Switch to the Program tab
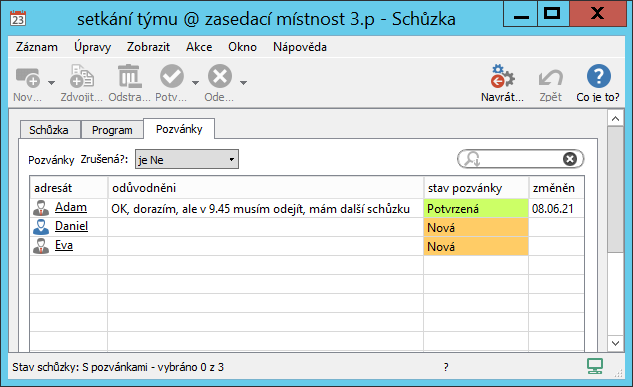 pyautogui.click(x=112, y=130)
